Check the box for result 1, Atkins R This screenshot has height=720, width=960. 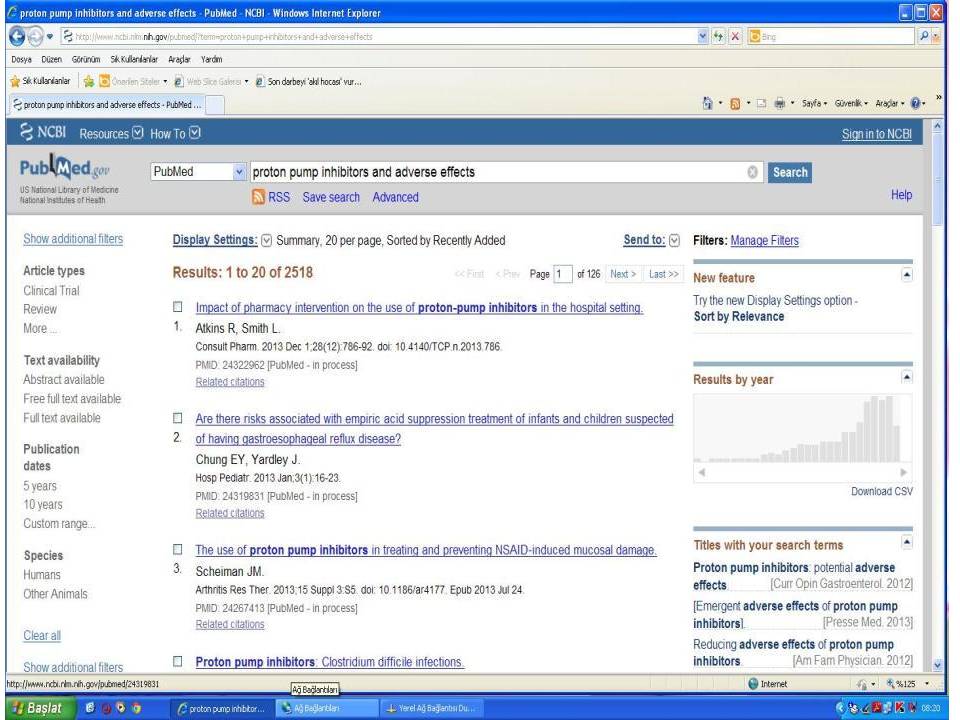[178, 307]
